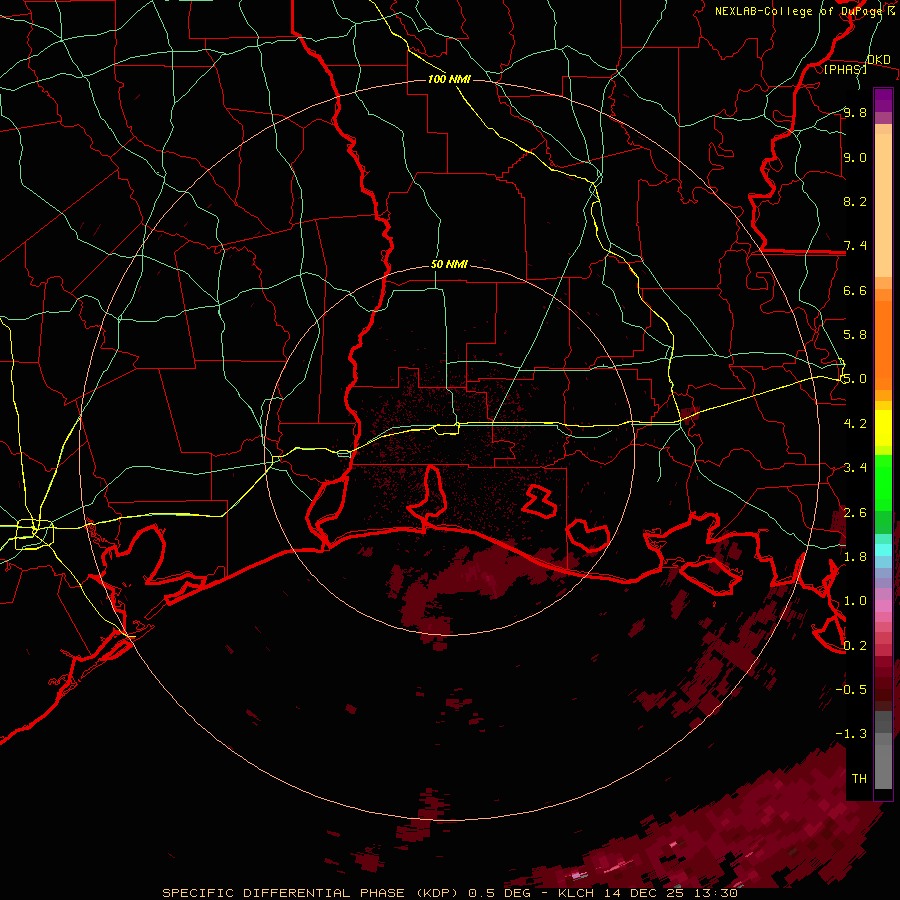Click the 5.8 value on the legend
This screenshot has height=900, width=900.
[855, 334]
